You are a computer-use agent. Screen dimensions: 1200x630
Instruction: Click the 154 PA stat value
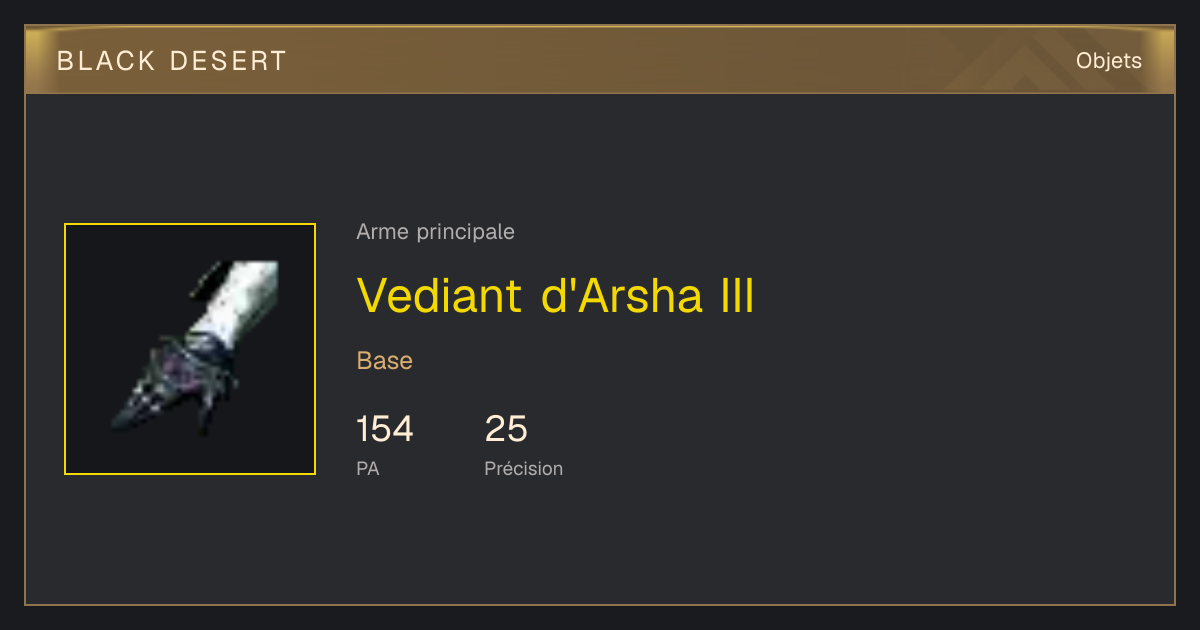coord(384,429)
